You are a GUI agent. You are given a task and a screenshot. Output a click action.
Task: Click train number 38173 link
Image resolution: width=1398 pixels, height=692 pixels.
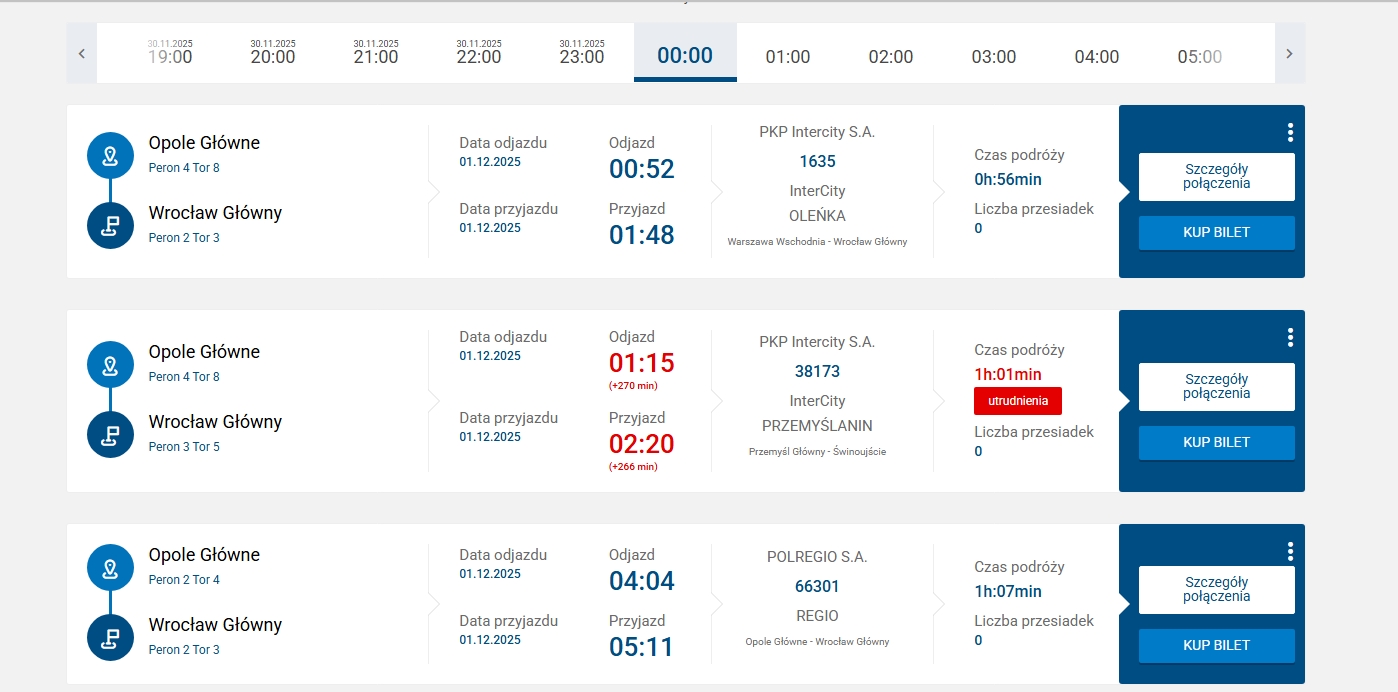pyautogui.click(x=817, y=371)
